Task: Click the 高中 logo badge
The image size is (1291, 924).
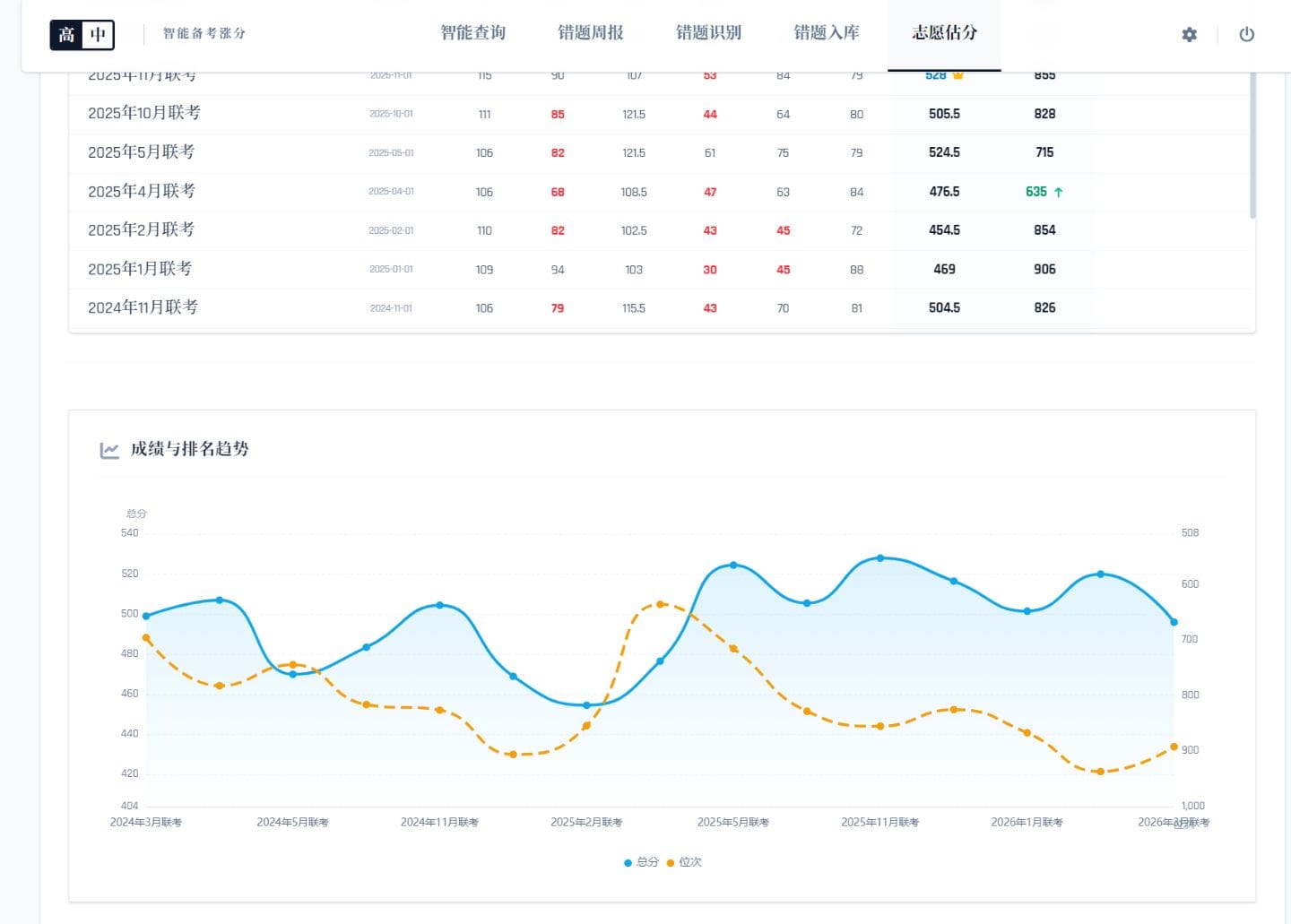Action: coord(82,35)
